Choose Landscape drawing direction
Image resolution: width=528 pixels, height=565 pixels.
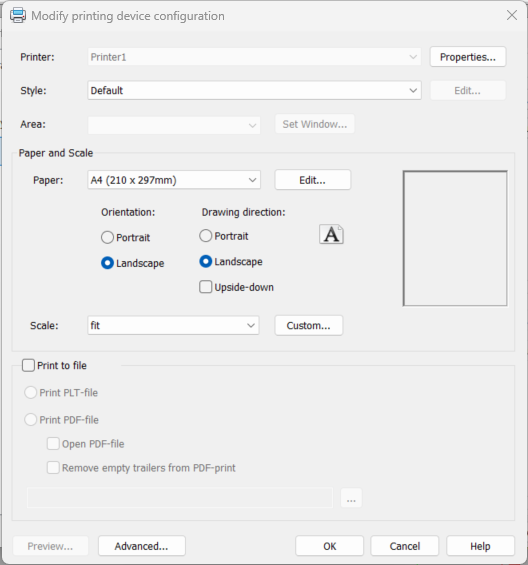click(205, 262)
